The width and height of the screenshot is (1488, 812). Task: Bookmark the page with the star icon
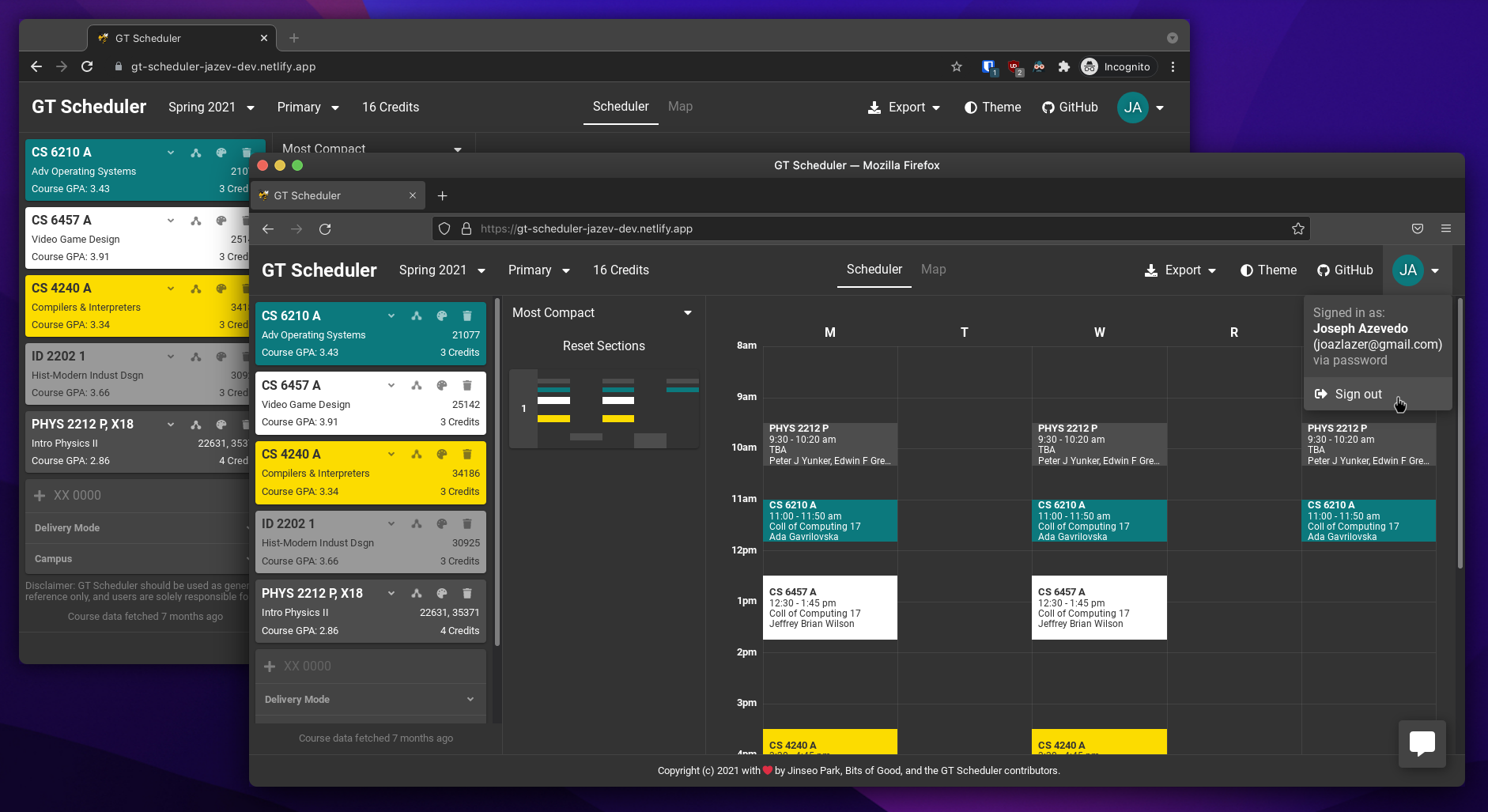(x=1297, y=228)
